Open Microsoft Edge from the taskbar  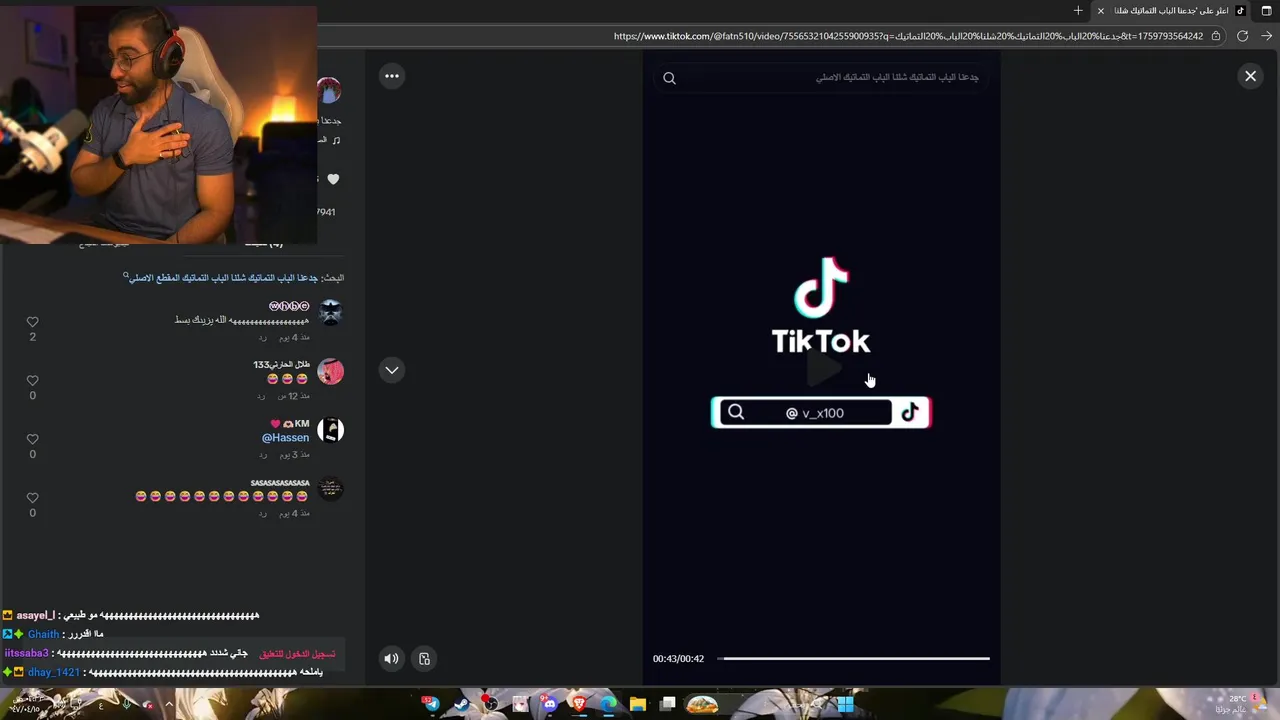pos(608,704)
